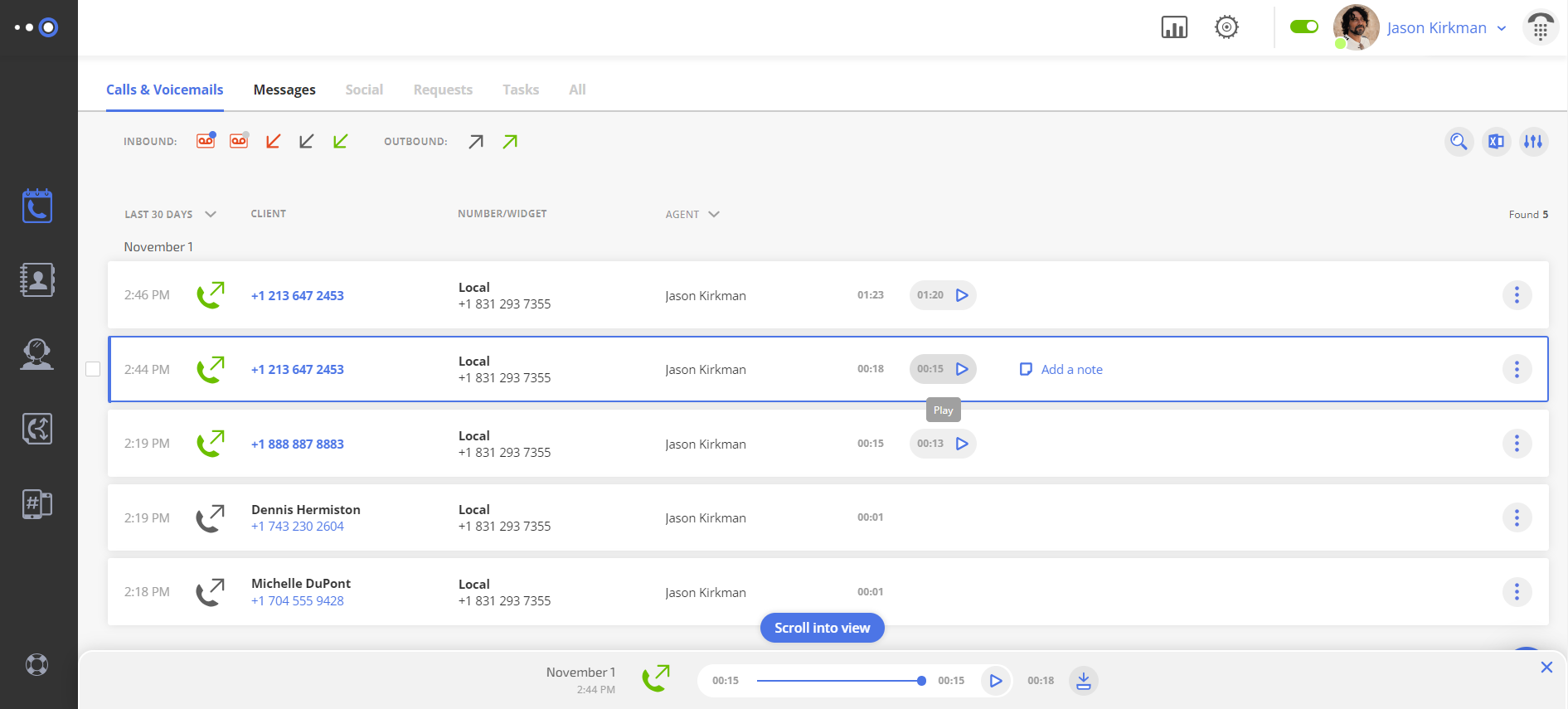Viewport: 1568px width, 709px height.
Task: Open settings gear icon in top bar
Action: tap(1226, 27)
